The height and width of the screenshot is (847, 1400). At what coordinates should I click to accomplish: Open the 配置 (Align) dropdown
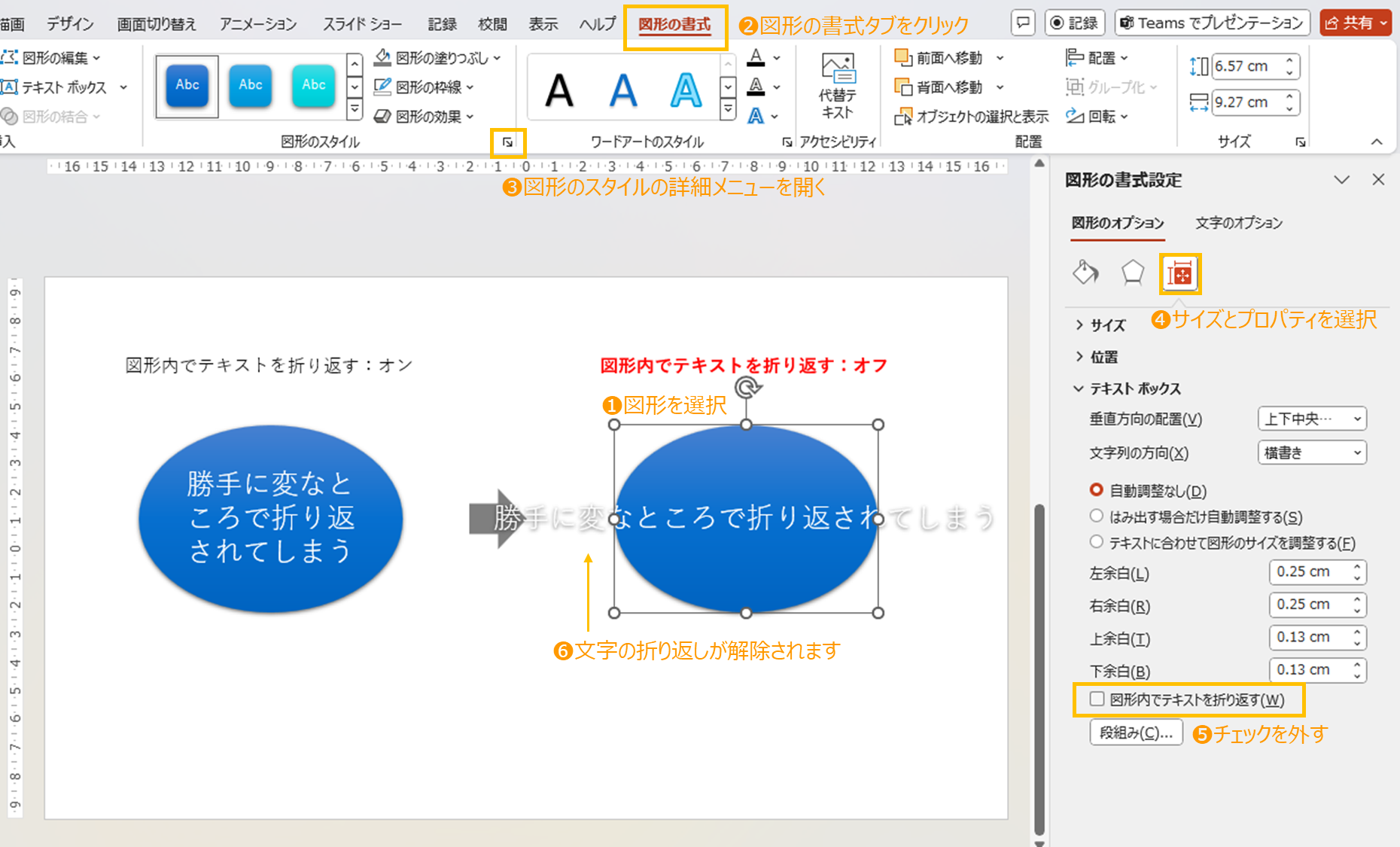coord(1097,58)
